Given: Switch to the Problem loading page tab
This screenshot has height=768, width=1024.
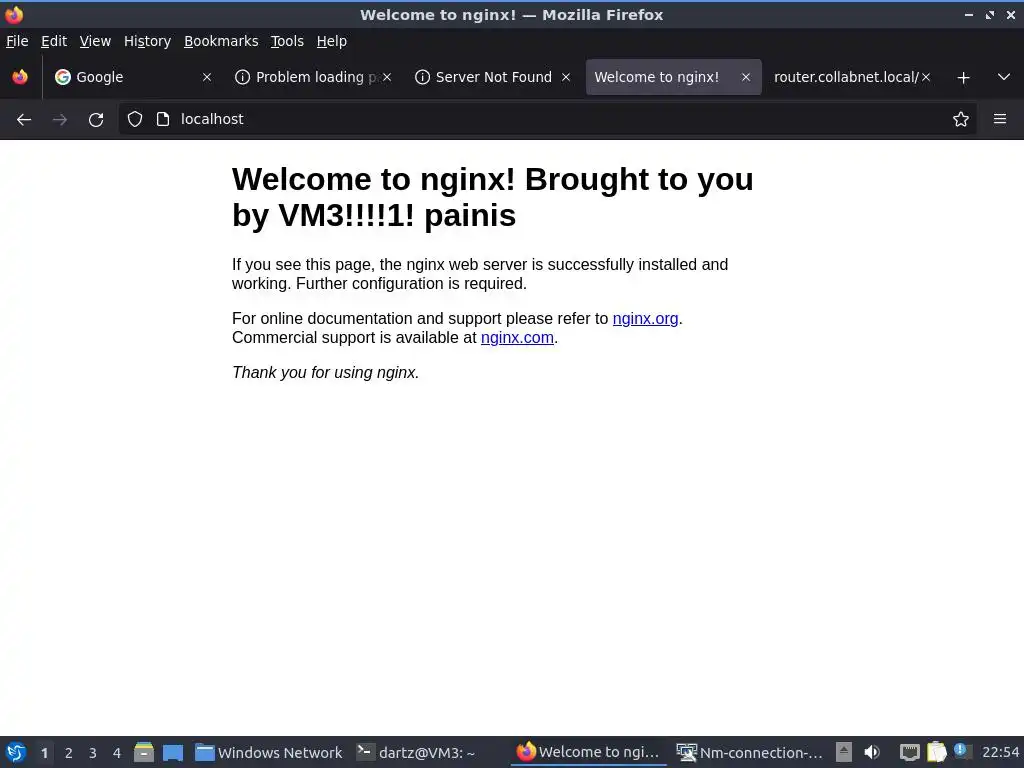Looking at the screenshot, I should [x=313, y=77].
